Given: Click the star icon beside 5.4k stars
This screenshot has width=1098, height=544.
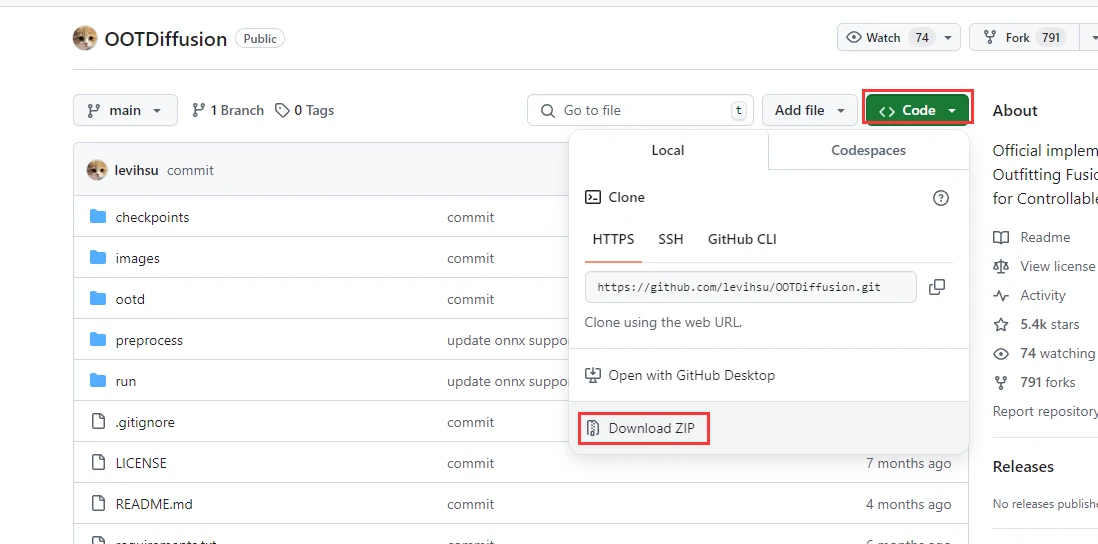Looking at the screenshot, I should 1001,324.
